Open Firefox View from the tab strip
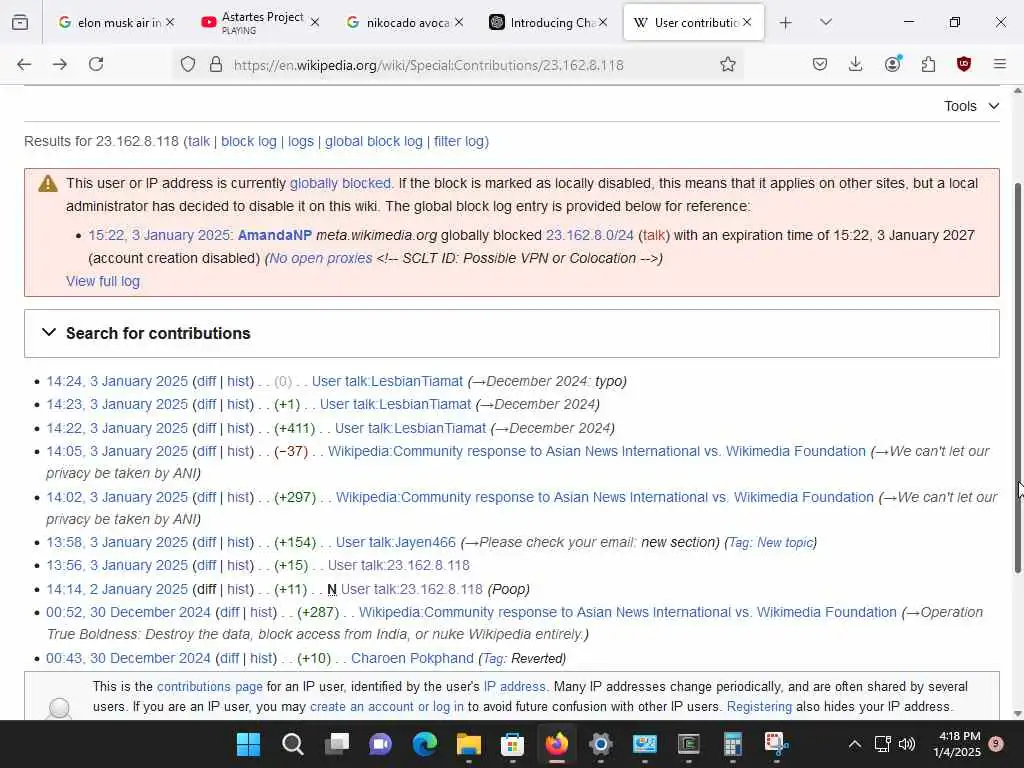Viewport: 1024px width, 768px height. coord(20,23)
